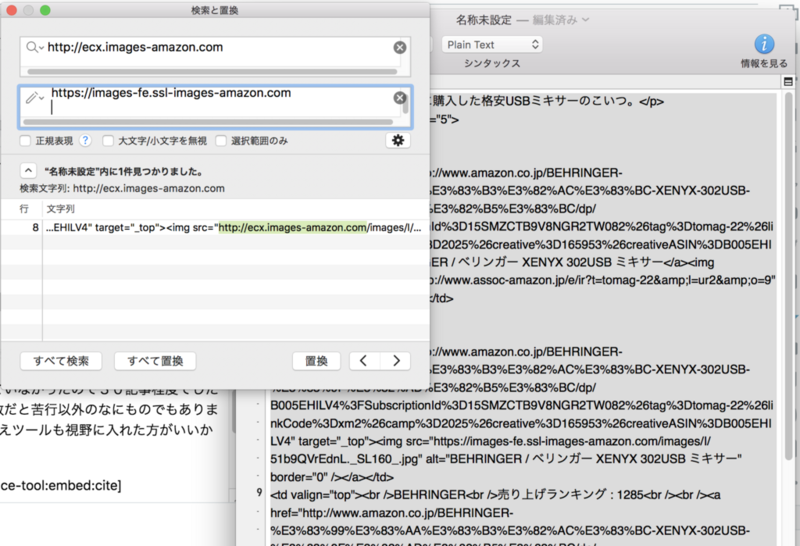Enable the 選択範囲のみ checkbox
This screenshot has width=800, height=546.
point(220,141)
